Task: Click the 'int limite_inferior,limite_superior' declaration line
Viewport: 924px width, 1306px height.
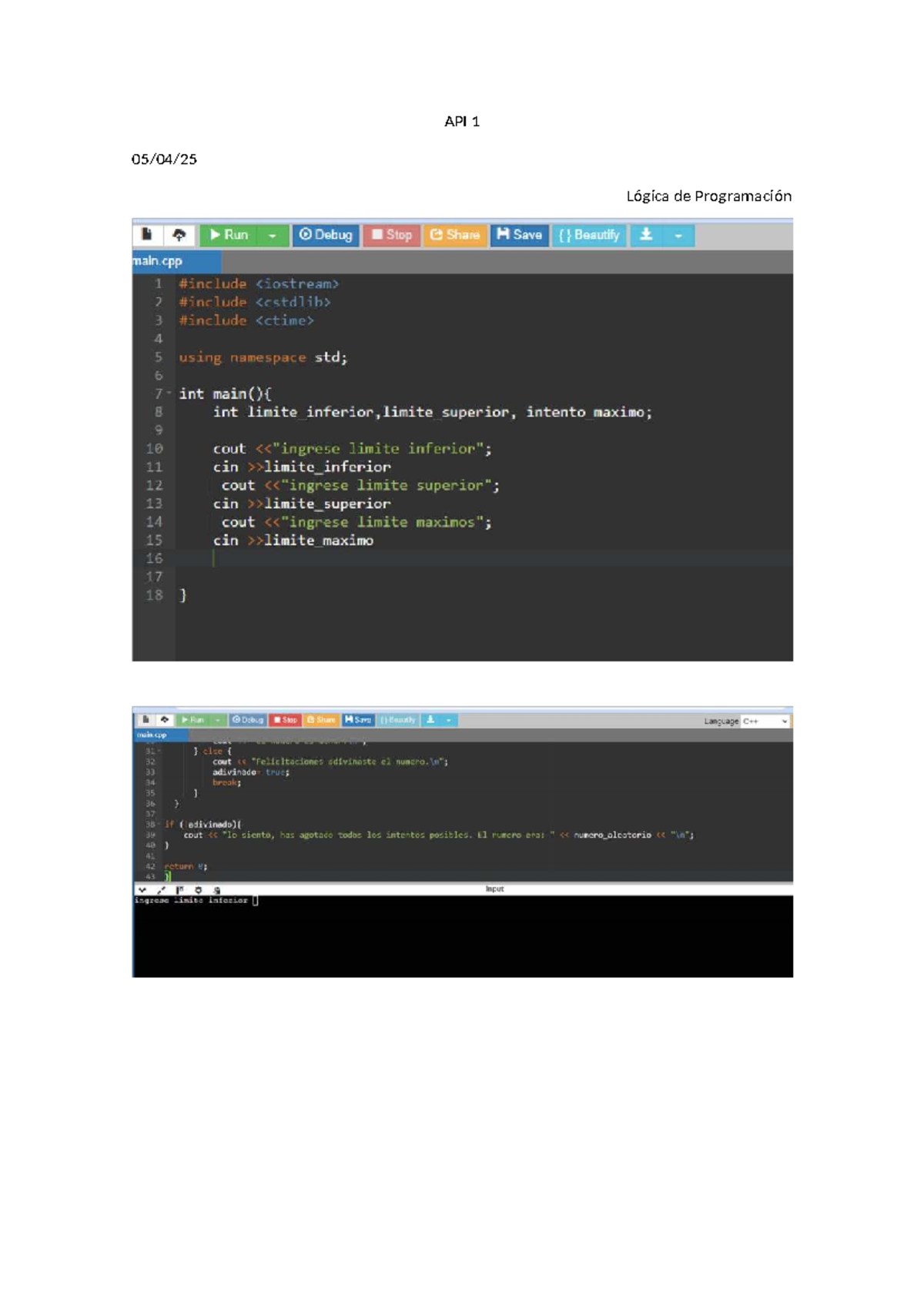Action: (x=433, y=413)
